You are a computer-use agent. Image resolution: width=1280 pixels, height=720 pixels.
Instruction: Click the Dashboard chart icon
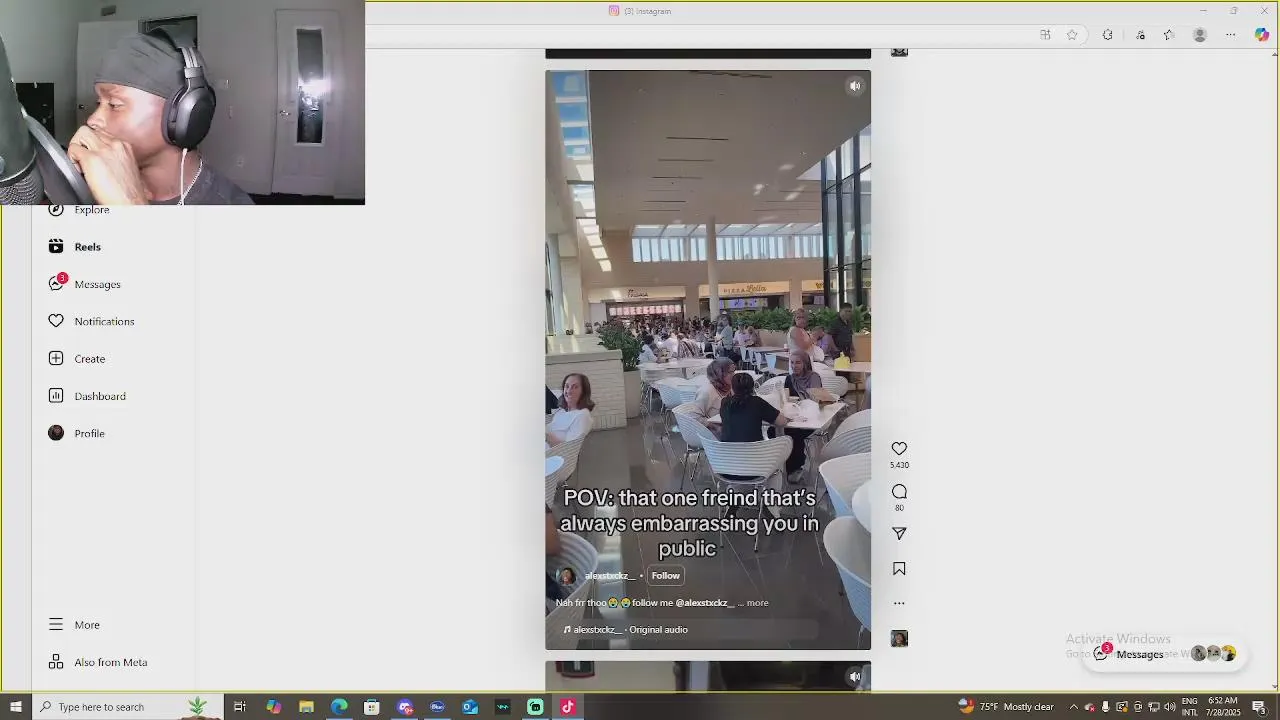click(x=56, y=396)
